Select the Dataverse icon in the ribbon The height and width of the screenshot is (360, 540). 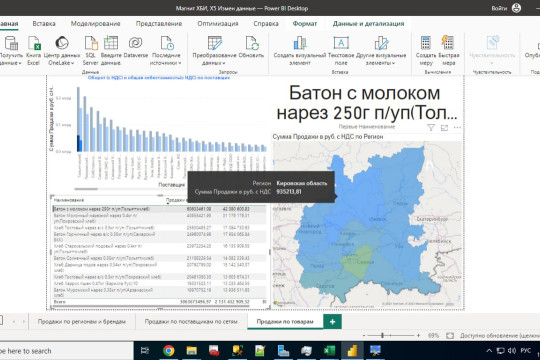click(x=135, y=43)
